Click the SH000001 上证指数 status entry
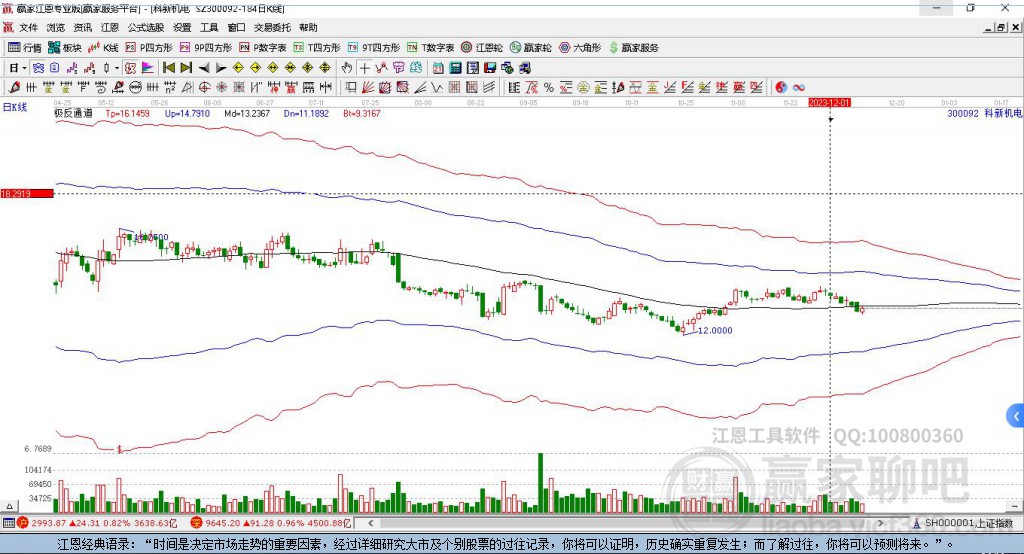Screen dimensions: 1024x554 968,523
